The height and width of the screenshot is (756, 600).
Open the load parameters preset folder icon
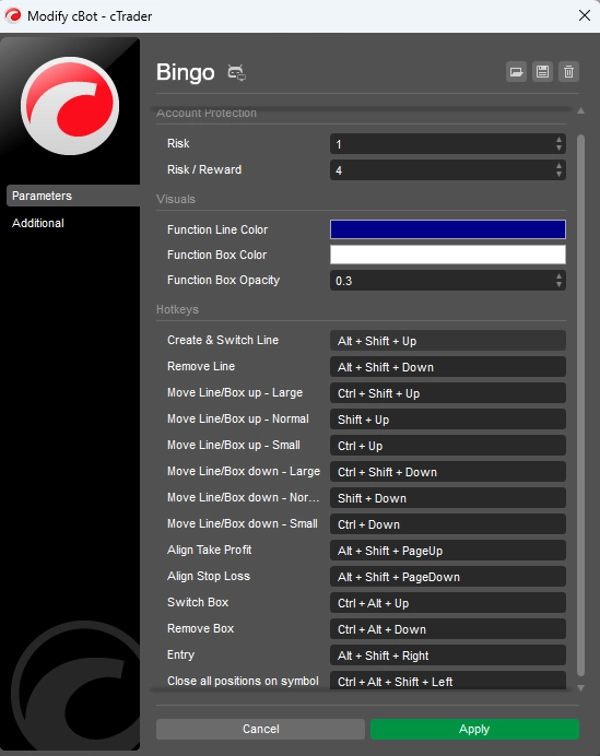(x=516, y=72)
